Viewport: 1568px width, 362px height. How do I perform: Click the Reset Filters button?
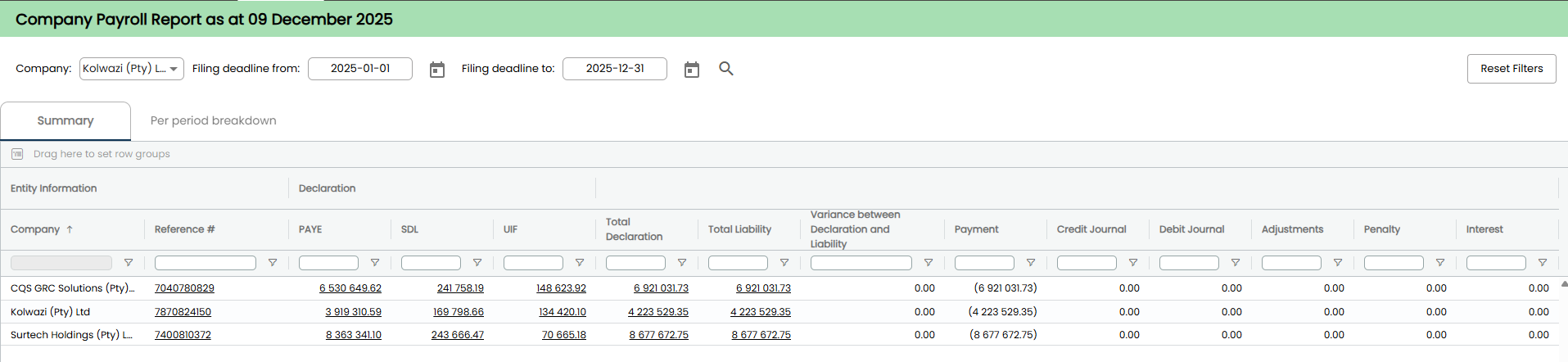[1512, 69]
